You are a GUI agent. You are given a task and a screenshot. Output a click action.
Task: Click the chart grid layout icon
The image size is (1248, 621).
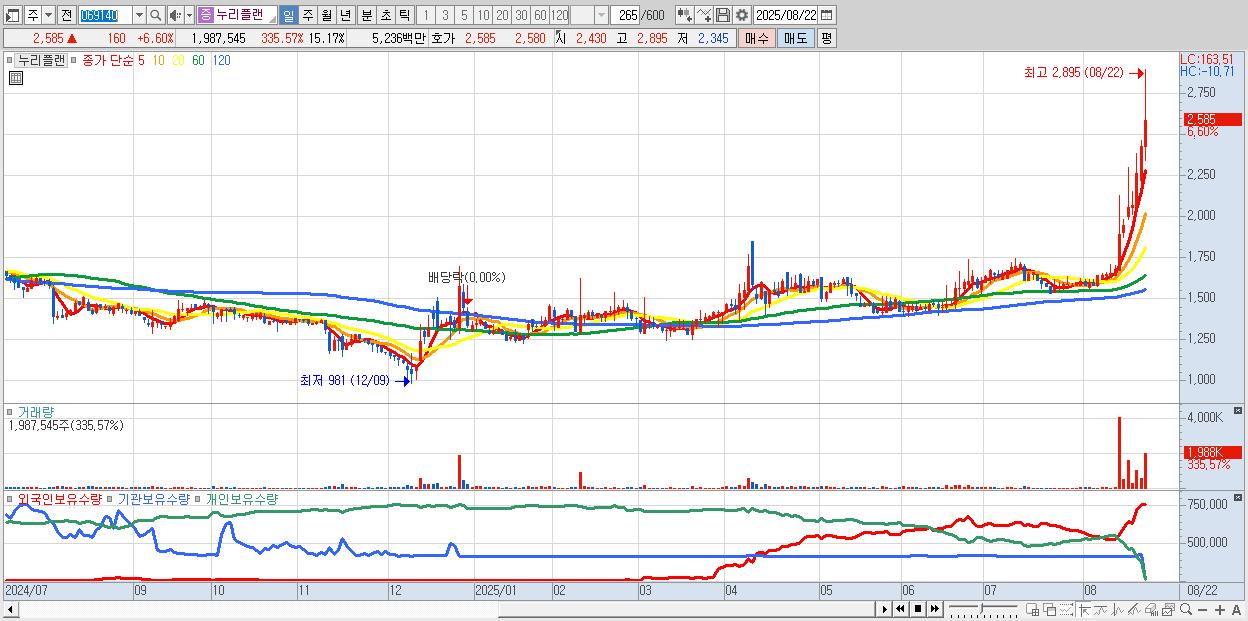click(x=1033, y=609)
